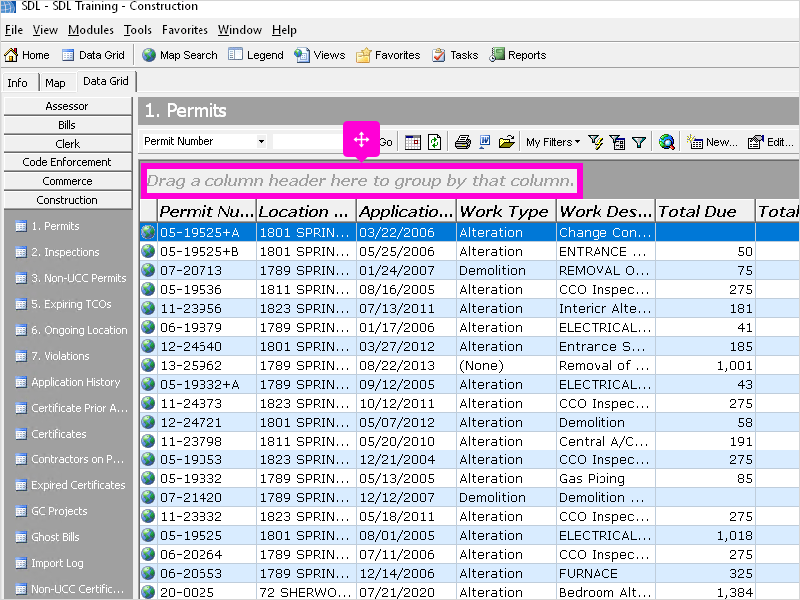The image size is (800, 600).
Task: Select the date cell 08/22/2013
Action: click(x=406, y=365)
